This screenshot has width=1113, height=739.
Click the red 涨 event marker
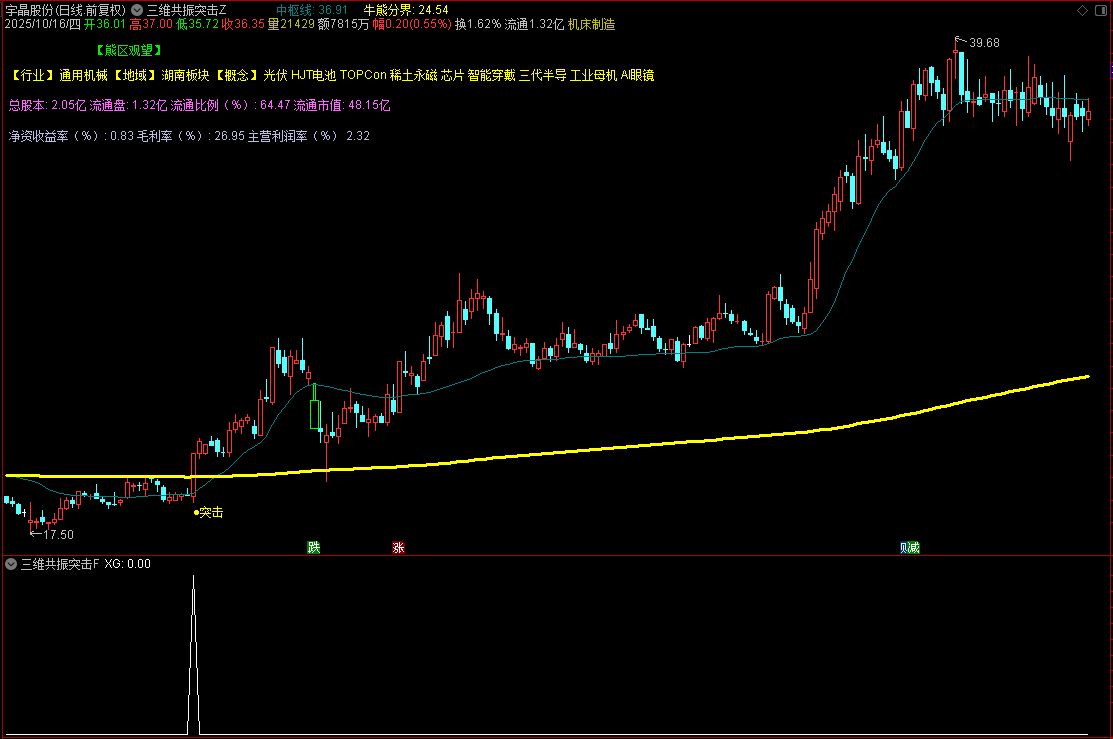pyautogui.click(x=398, y=547)
